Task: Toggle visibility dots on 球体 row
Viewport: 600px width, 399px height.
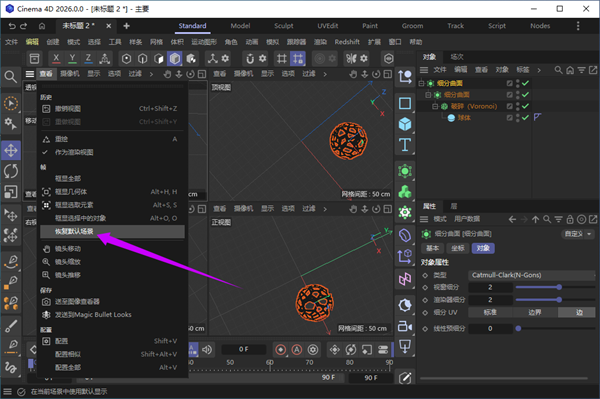Action: point(517,117)
